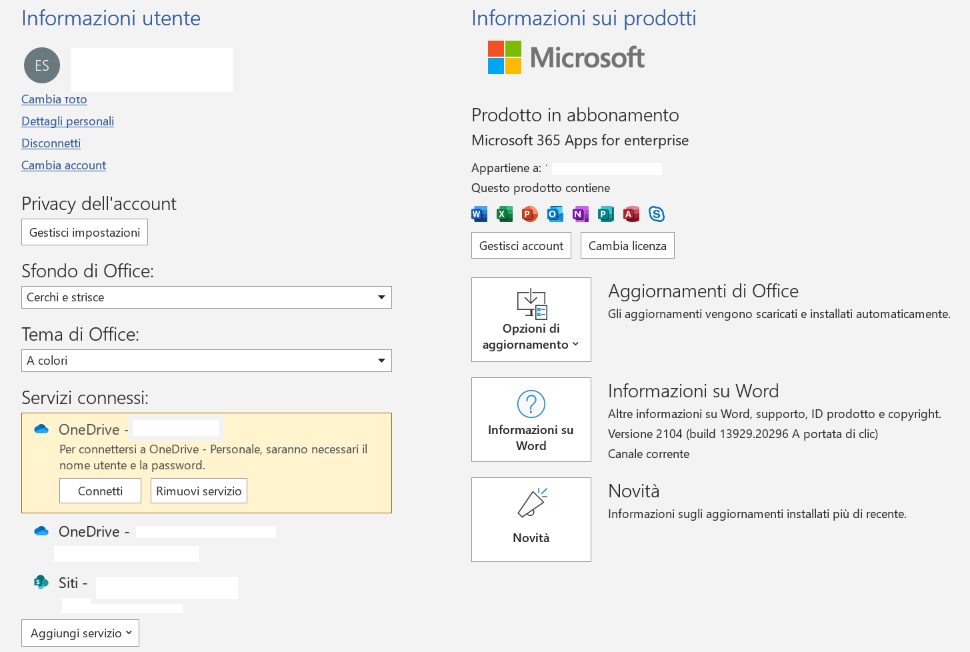Viewport: 970px width, 652px height.
Task: Click the Outlook app icon
Action: (x=555, y=214)
